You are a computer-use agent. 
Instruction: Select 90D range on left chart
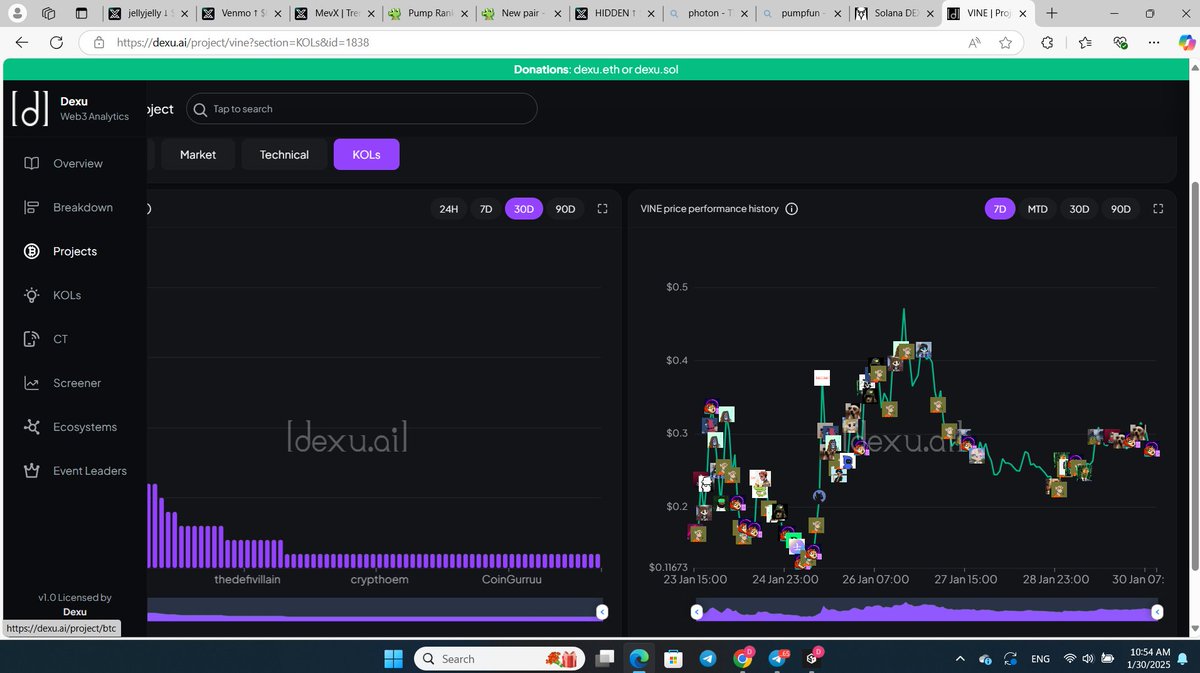point(565,209)
